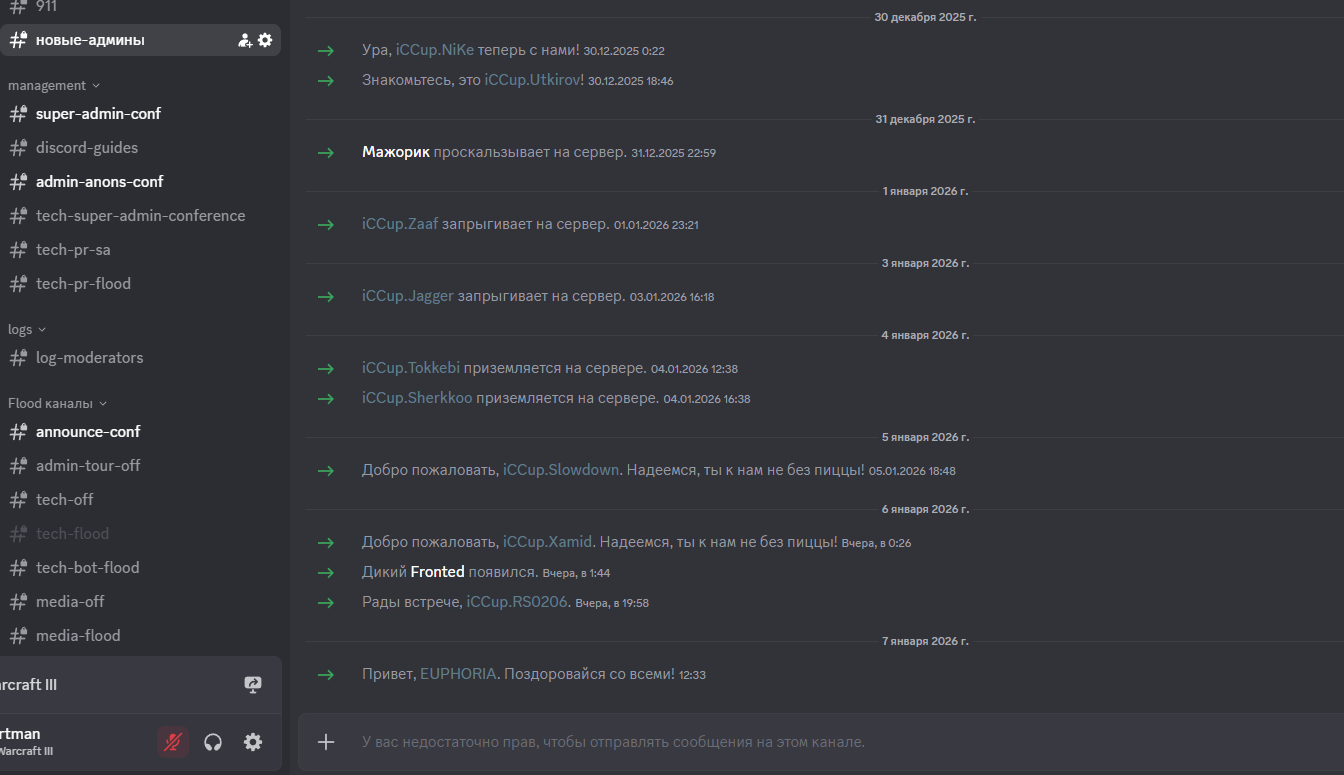This screenshot has width=1344, height=775.
Task: Open the discord-guides channel
Action: (x=87, y=148)
